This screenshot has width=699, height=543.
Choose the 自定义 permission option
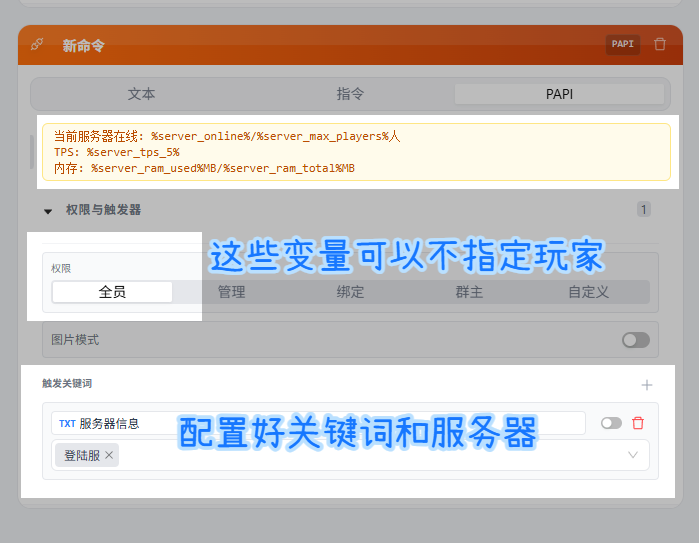point(588,292)
